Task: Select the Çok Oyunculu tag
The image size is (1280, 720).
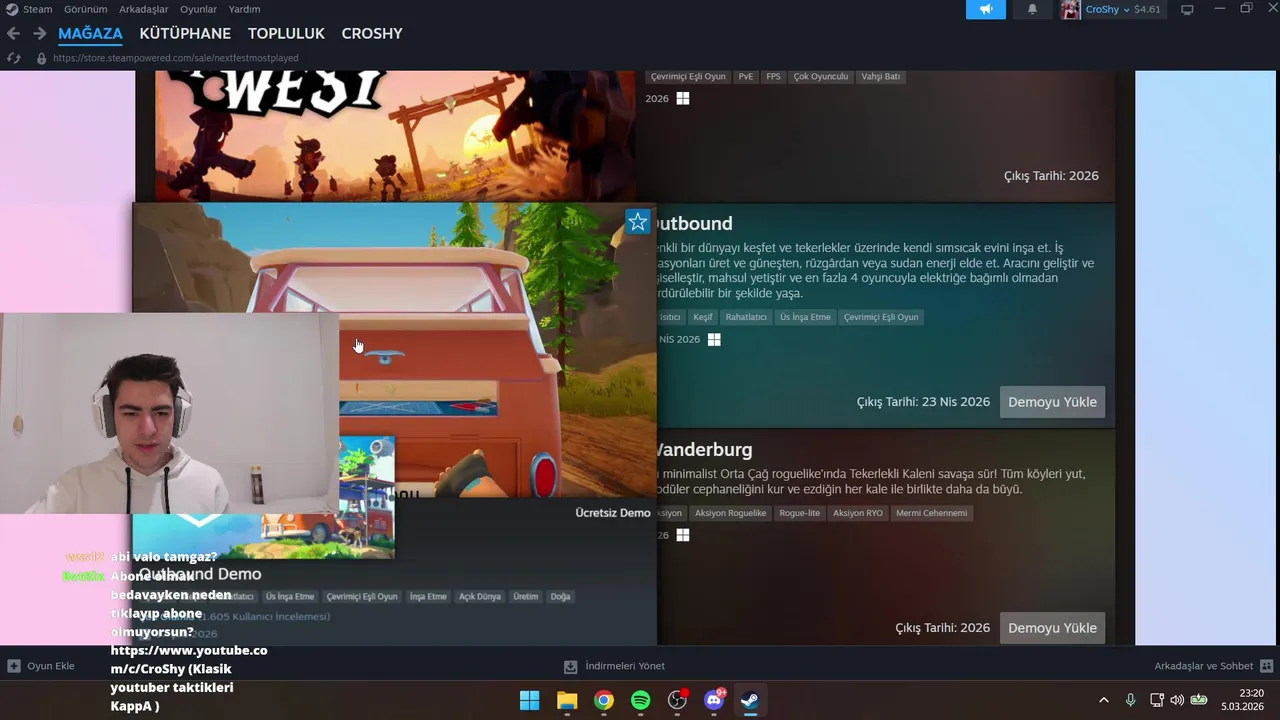Action: click(820, 77)
